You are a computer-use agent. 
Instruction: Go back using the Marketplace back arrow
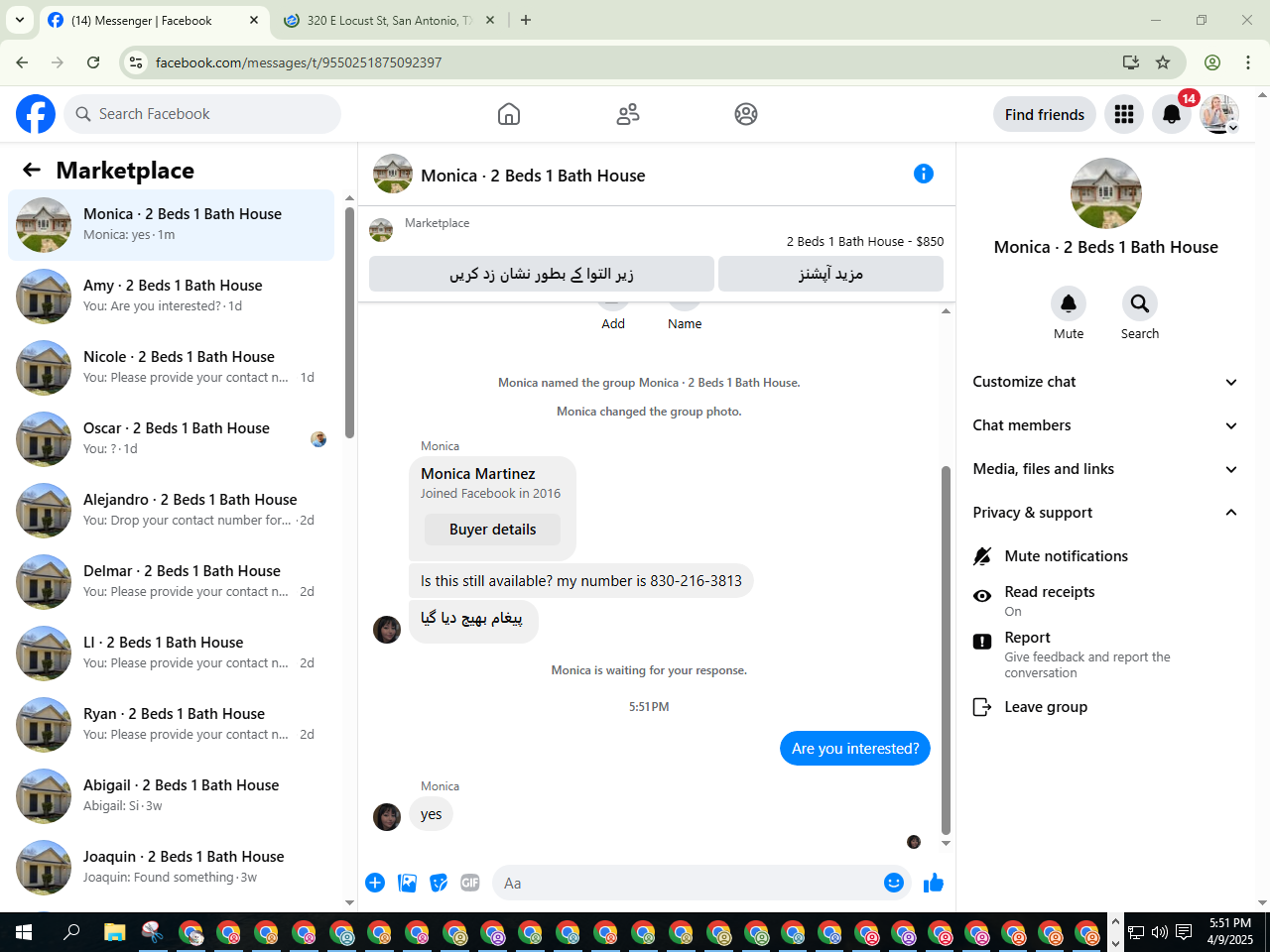pyautogui.click(x=32, y=170)
